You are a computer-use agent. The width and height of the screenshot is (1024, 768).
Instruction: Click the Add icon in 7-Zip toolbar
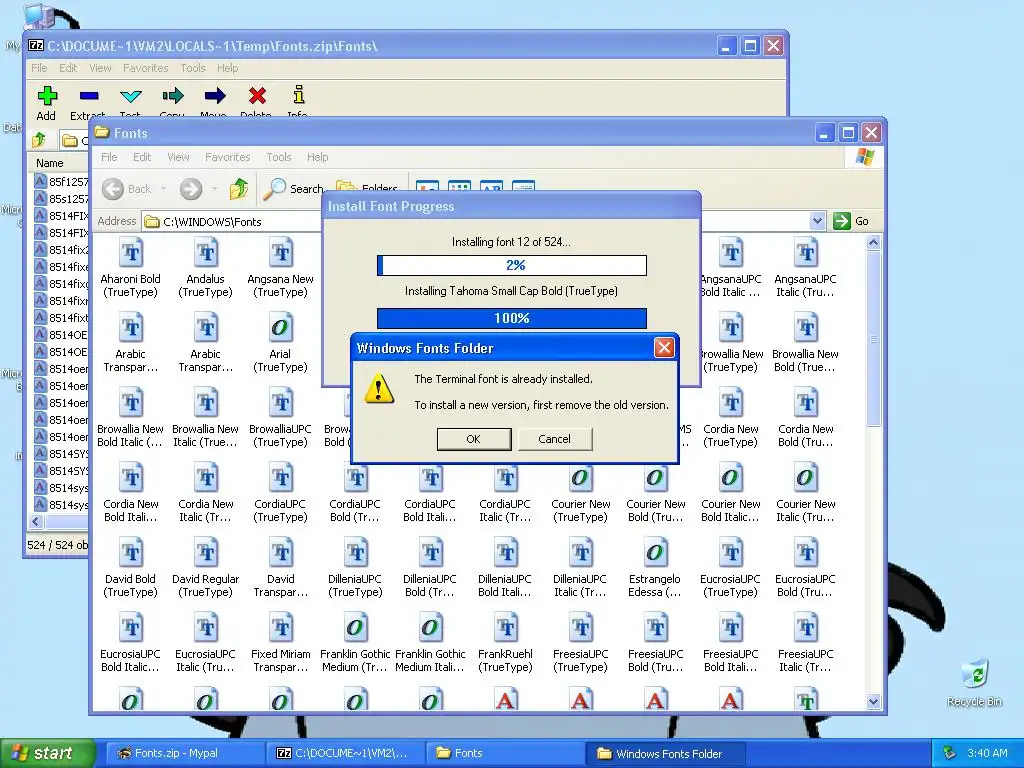46,96
